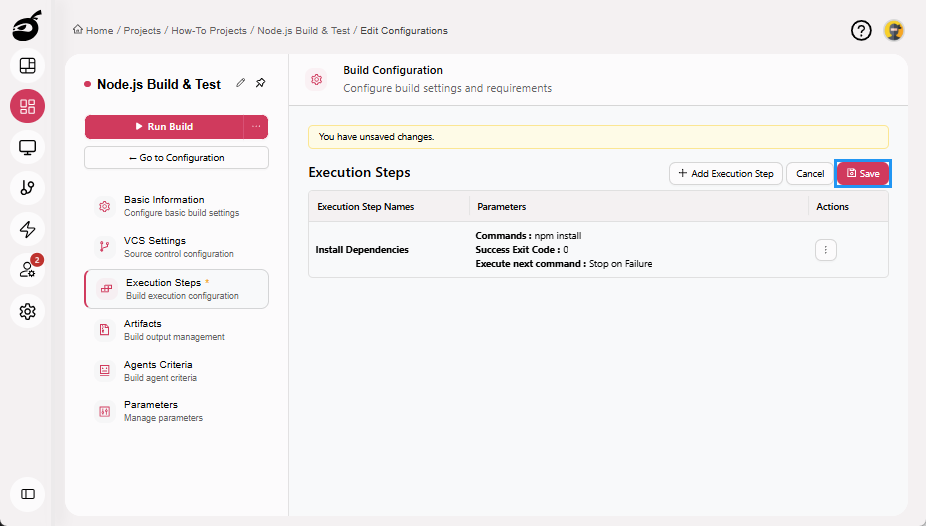
Task: Select VCS Settings section
Action: point(177,247)
